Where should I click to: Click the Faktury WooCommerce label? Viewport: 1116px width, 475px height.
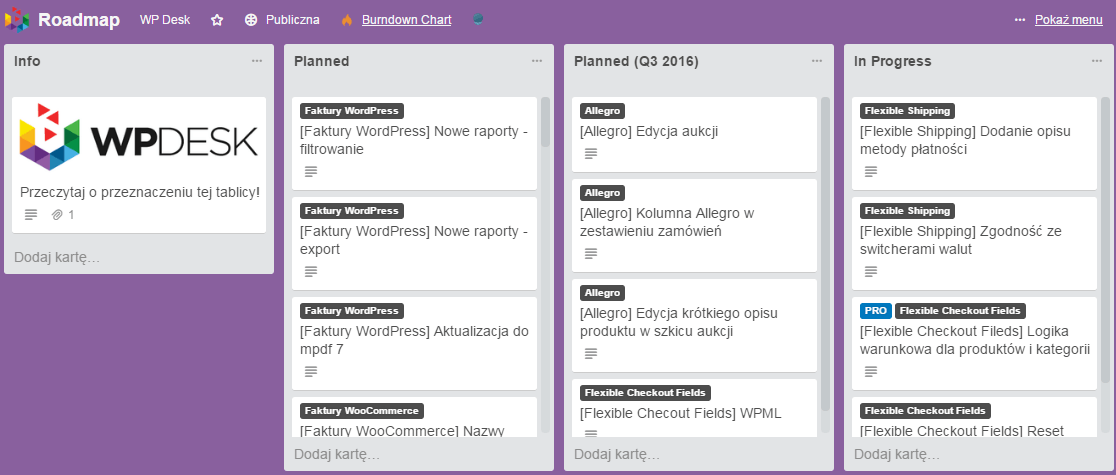click(x=362, y=411)
